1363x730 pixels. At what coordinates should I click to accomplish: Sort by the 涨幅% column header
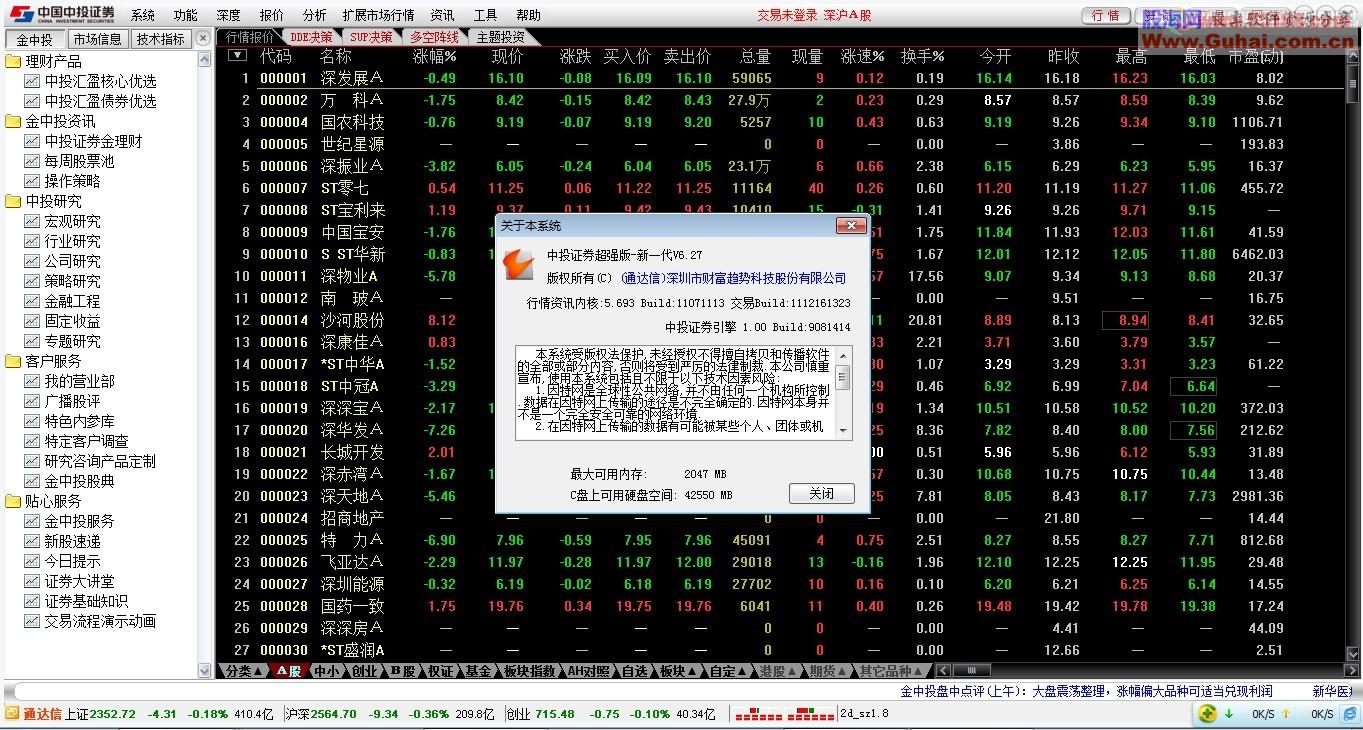point(434,56)
